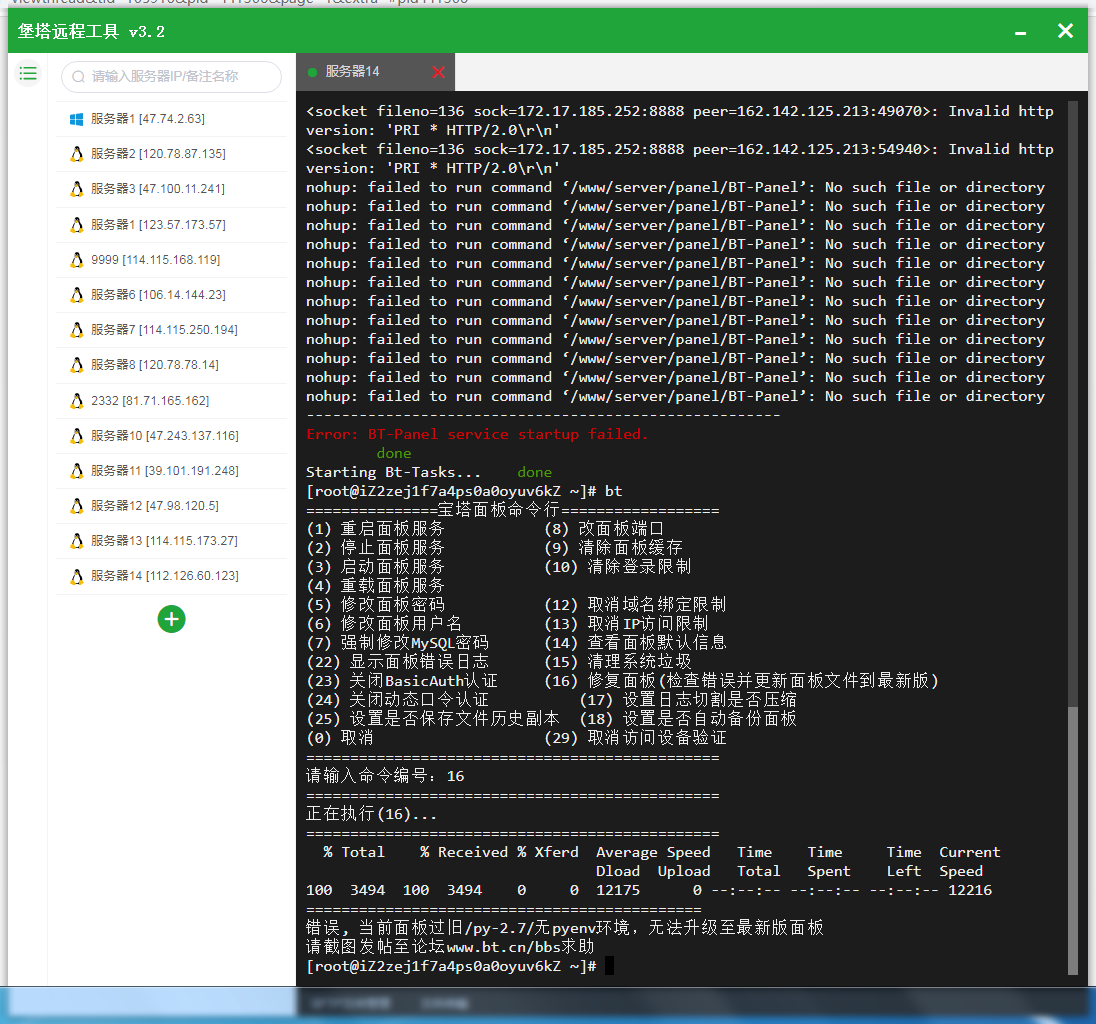Select 服务器11 [39.101.191.248]

click(171, 471)
